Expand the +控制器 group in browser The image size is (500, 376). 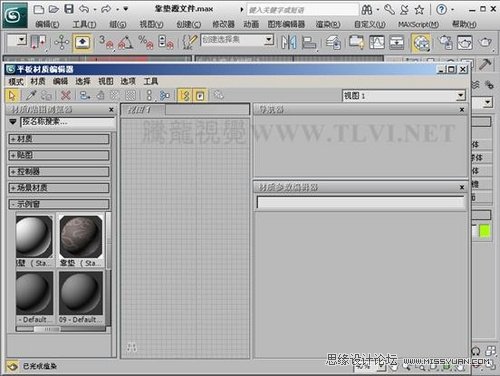coord(59,172)
